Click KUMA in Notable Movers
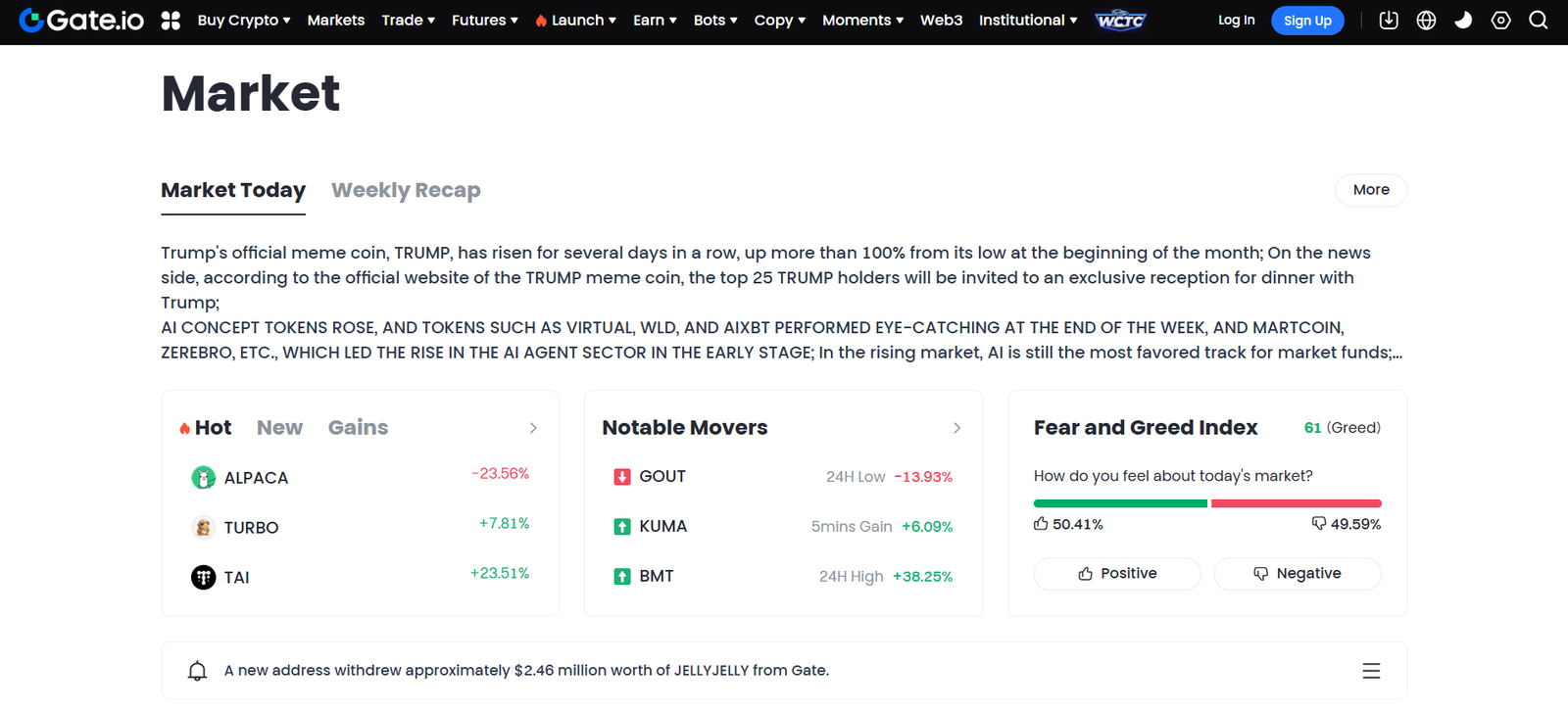The image size is (1568, 713). click(662, 527)
